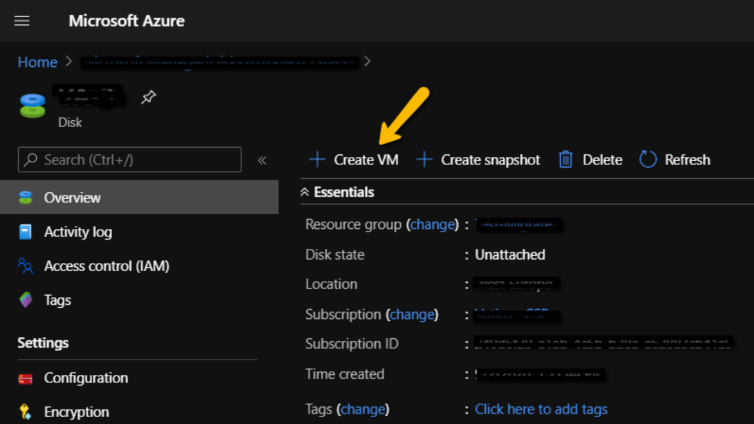Image resolution: width=754 pixels, height=424 pixels.
Task: Open the hamburger portal menu
Action: (22, 21)
